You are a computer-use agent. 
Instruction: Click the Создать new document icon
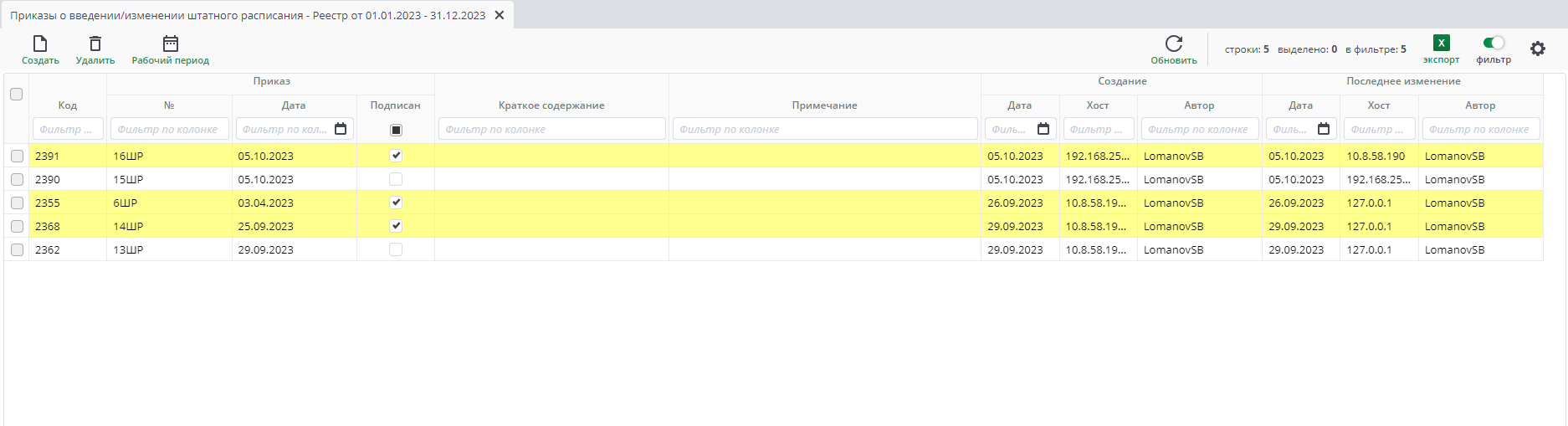click(x=40, y=44)
